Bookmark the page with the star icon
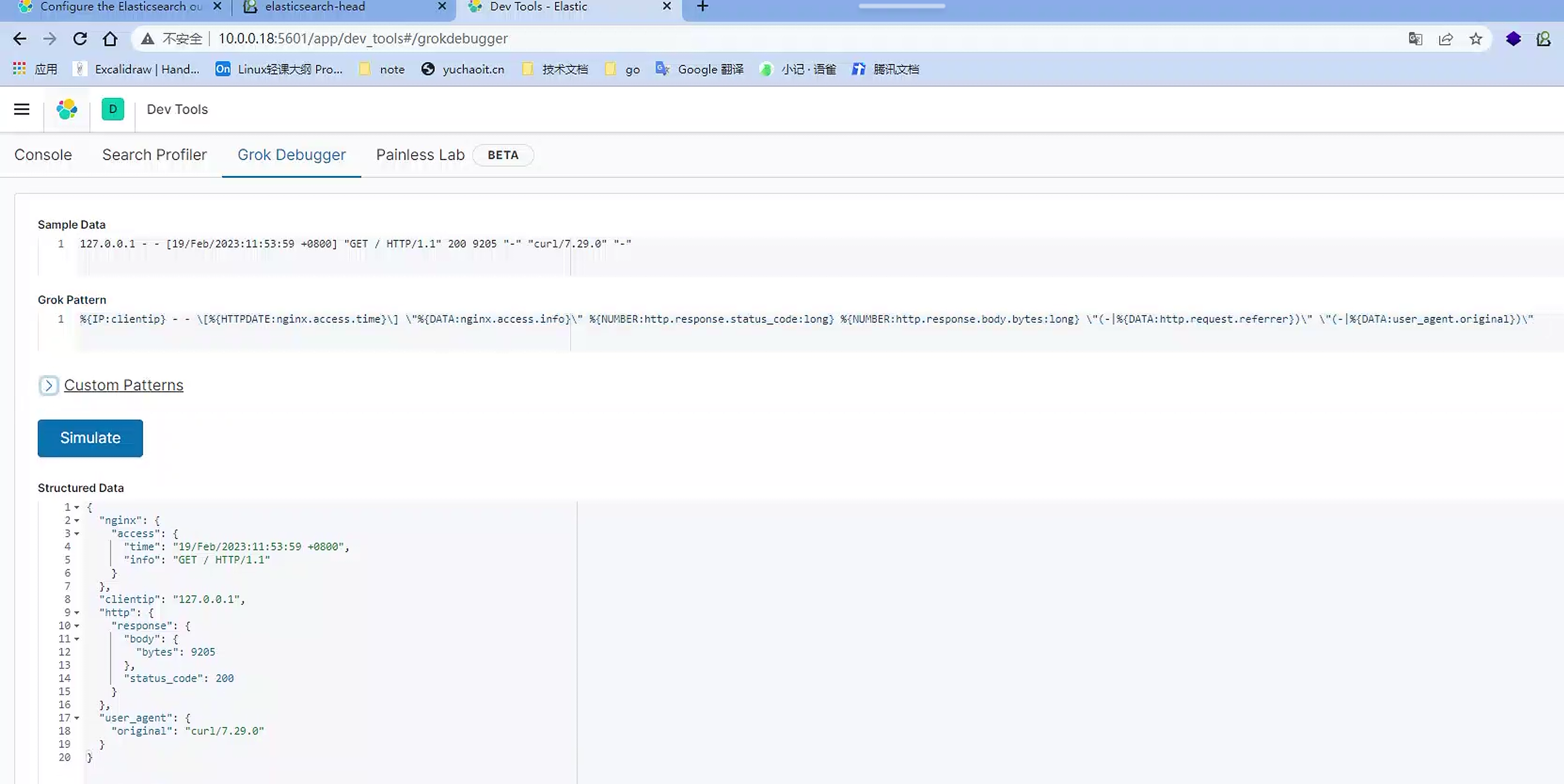The height and width of the screenshot is (784, 1564). [x=1476, y=39]
